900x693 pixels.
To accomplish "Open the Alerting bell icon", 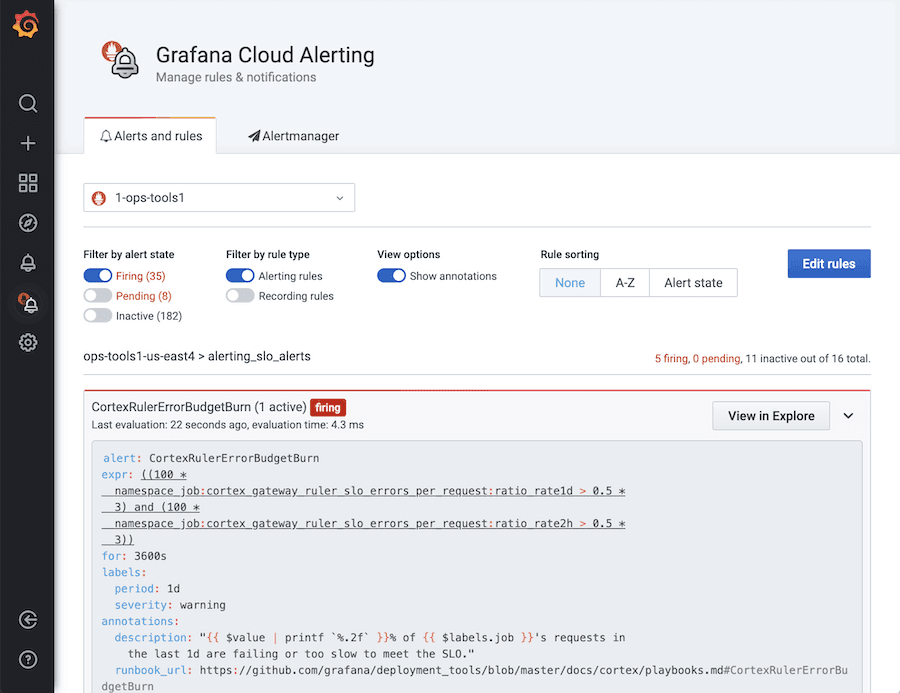I will [x=27, y=262].
